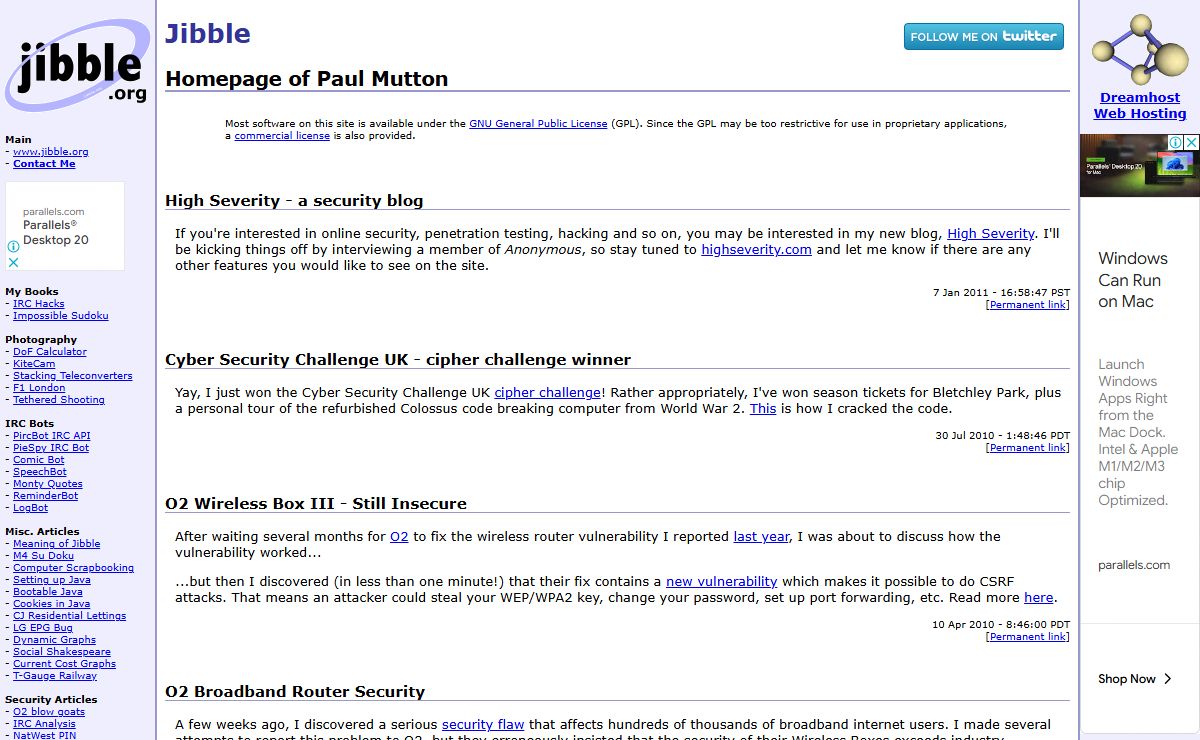The image size is (1200, 740).
Task: Go to PircBot IRC API in sidebar
Action: click(x=51, y=436)
